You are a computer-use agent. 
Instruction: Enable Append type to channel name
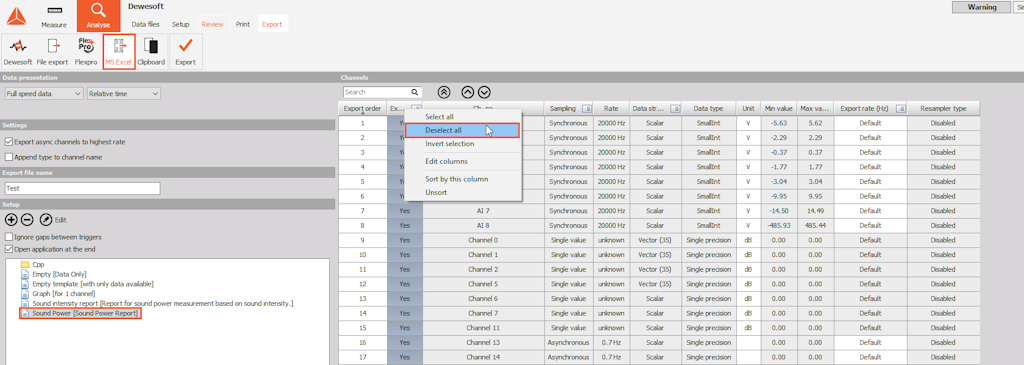(8, 157)
